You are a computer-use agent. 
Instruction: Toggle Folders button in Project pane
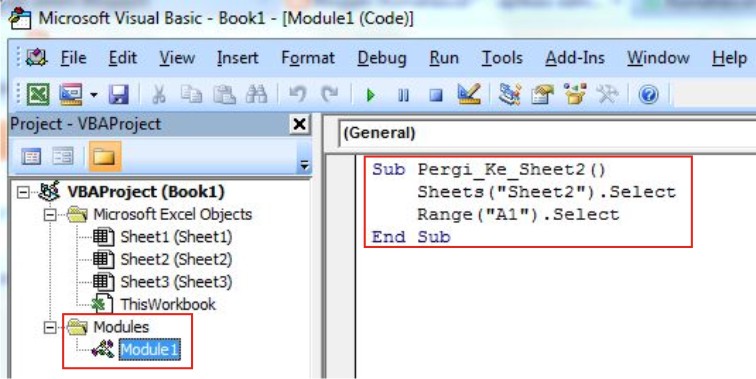coord(105,157)
